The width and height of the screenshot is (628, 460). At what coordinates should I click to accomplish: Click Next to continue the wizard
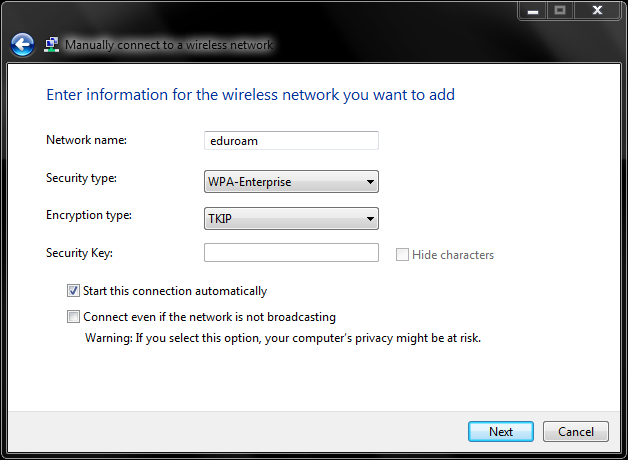pyautogui.click(x=501, y=432)
